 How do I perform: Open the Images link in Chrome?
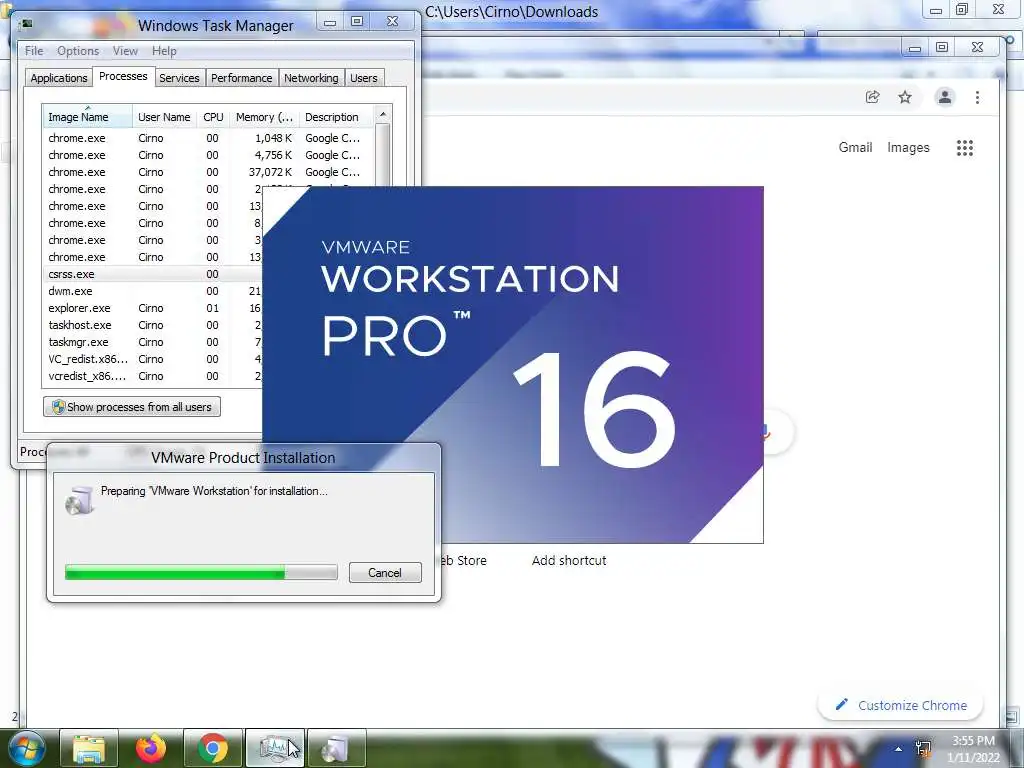(x=908, y=148)
